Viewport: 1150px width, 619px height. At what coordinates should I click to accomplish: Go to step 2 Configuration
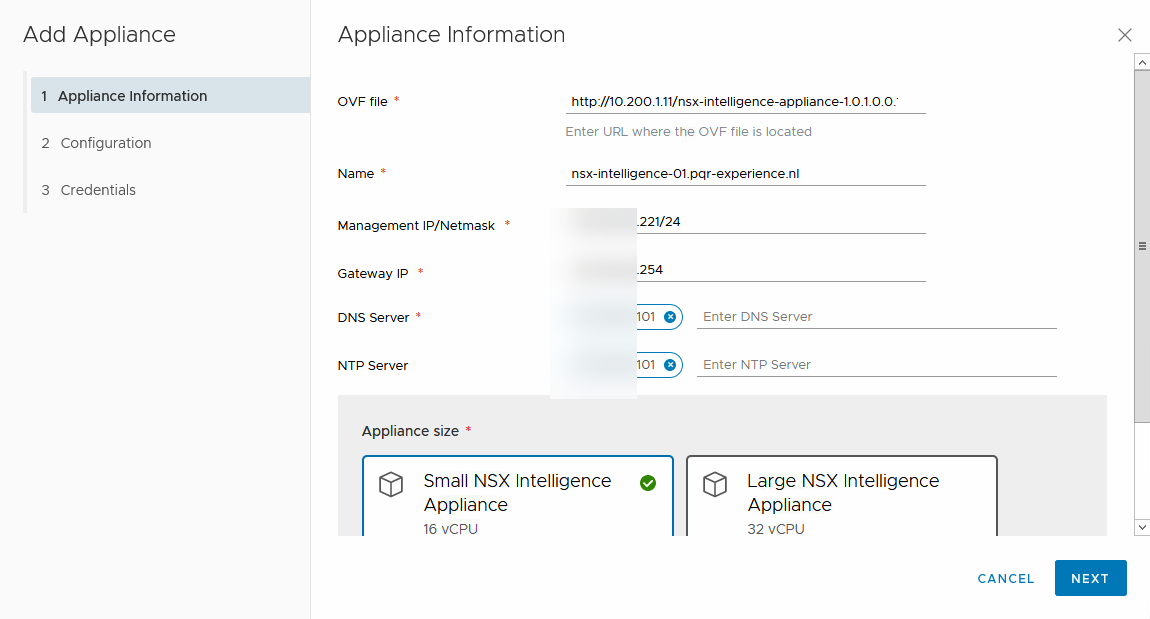tap(106, 143)
